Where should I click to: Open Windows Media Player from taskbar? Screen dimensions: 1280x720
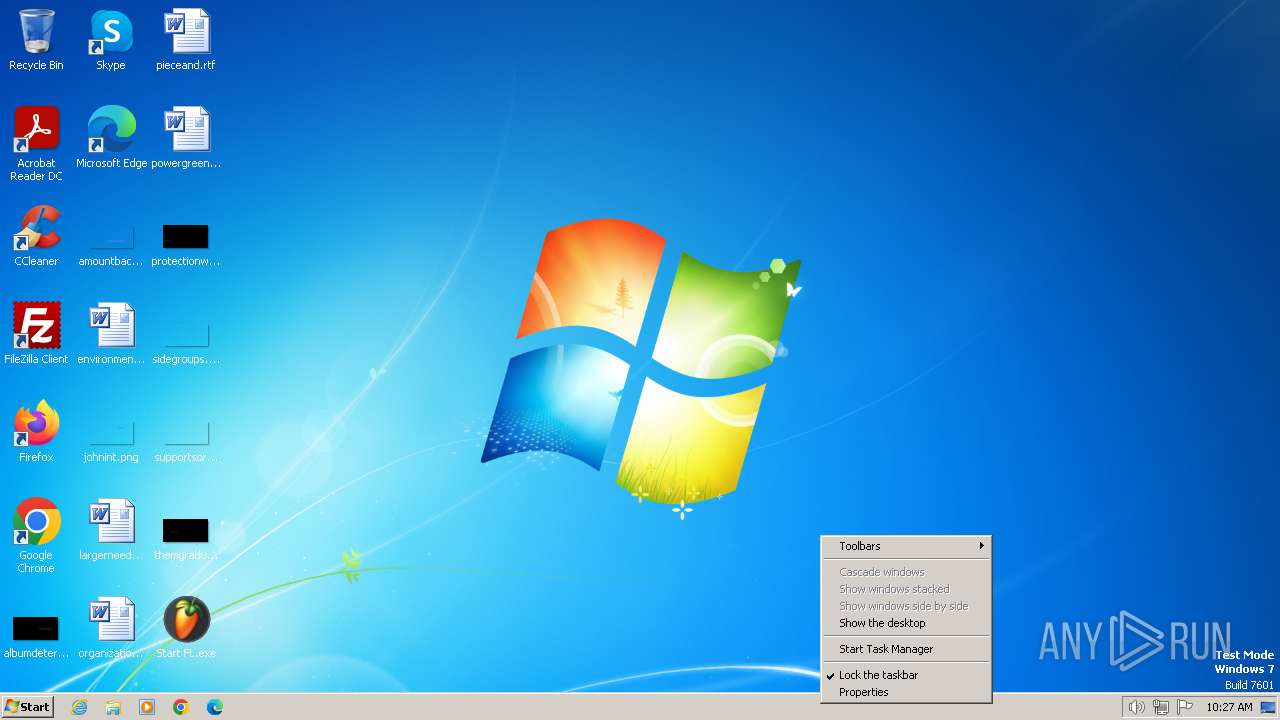pyautogui.click(x=147, y=707)
